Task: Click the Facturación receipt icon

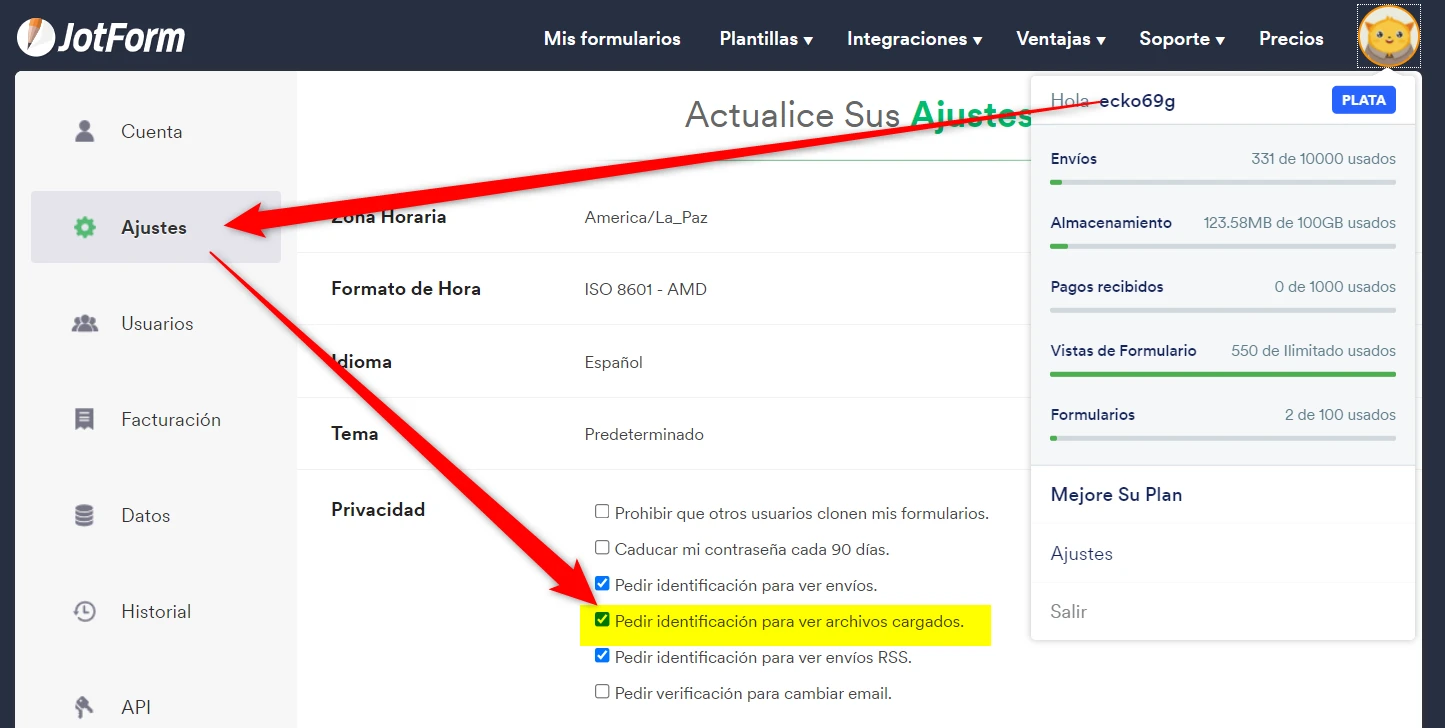Action: coord(85,419)
